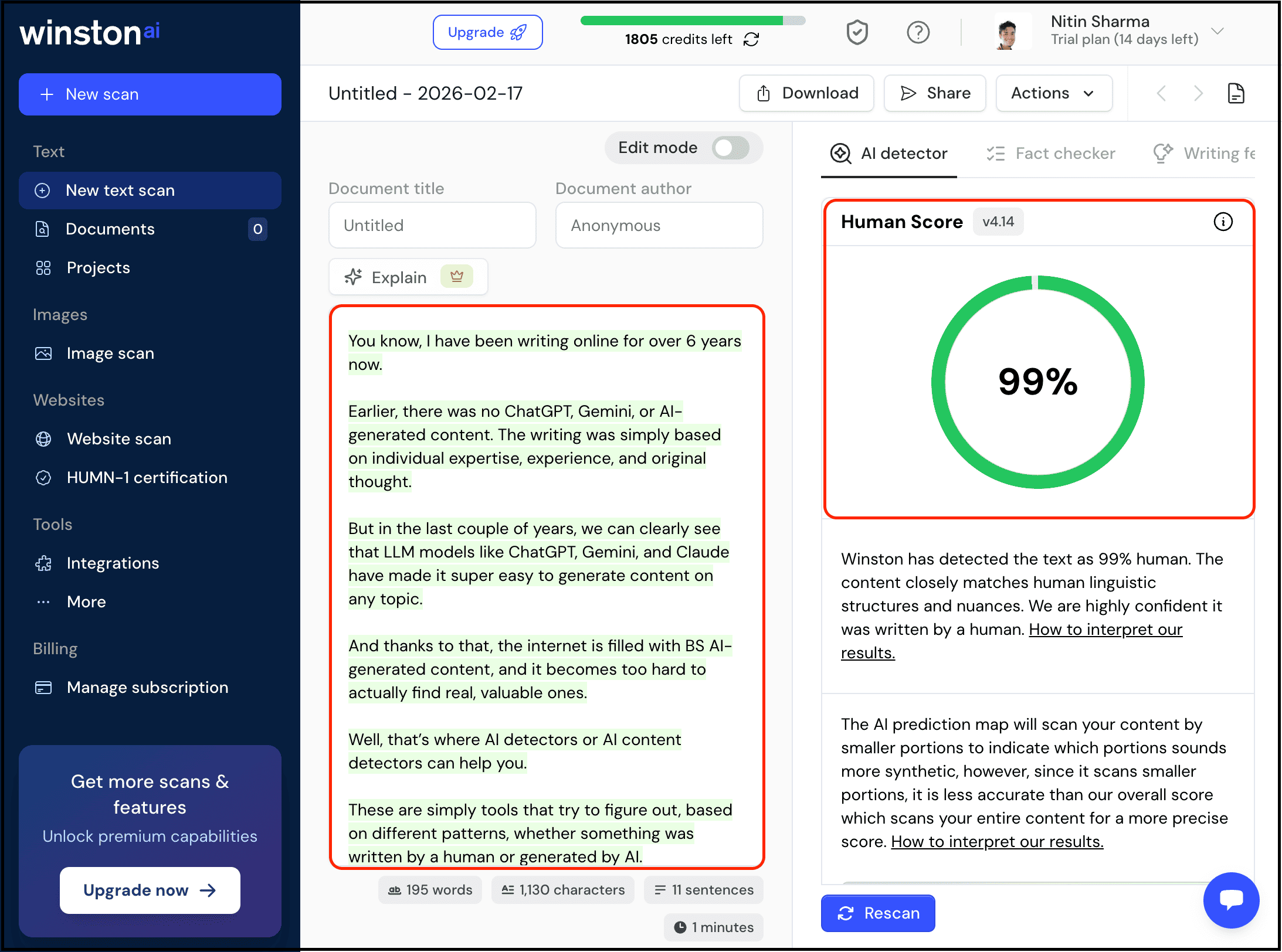Image resolution: width=1282 pixels, height=952 pixels.
Task: Open New text scan in sidebar
Action: pyautogui.click(x=150, y=191)
